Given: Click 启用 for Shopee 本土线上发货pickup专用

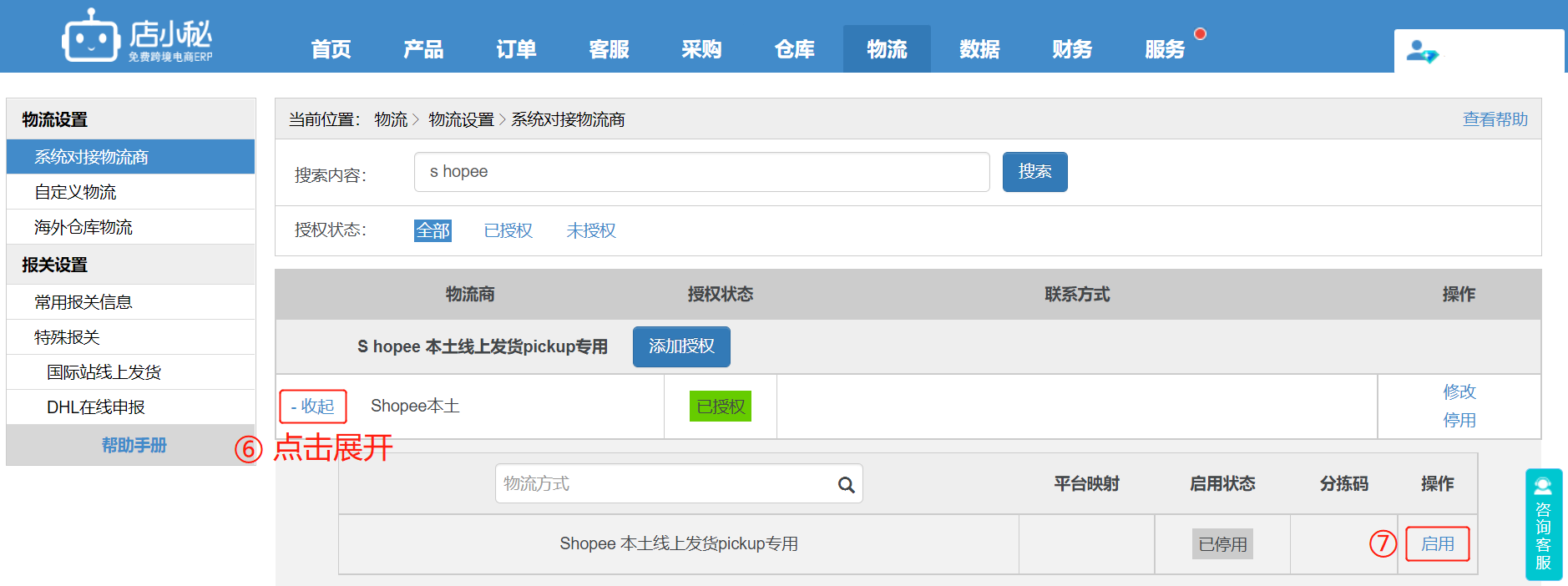Looking at the screenshot, I should pyautogui.click(x=1438, y=544).
